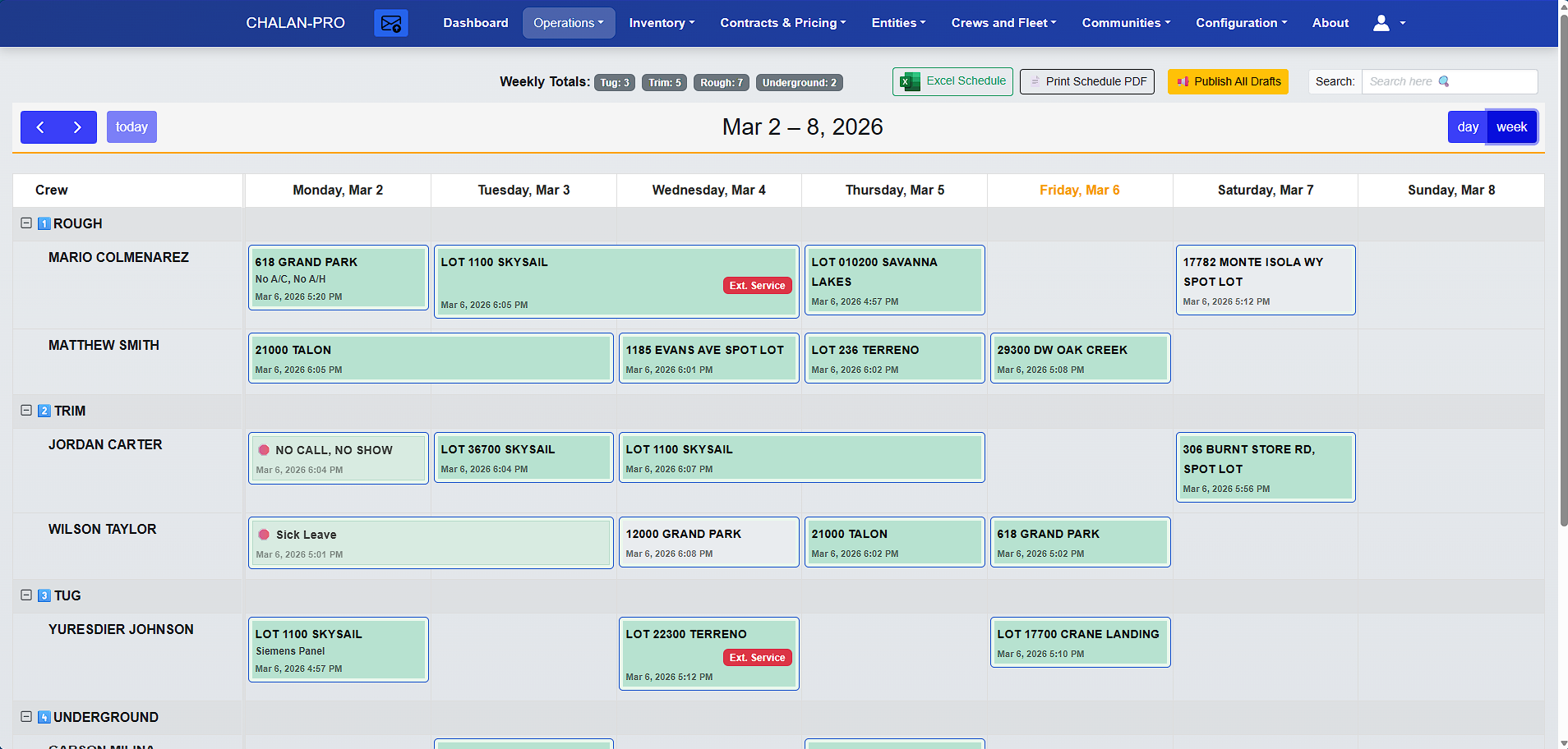This screenshot has width=1568, height=749.
Task: Click the printer icon beside Print Schedule PDF
Action: tap(1035, 81)
